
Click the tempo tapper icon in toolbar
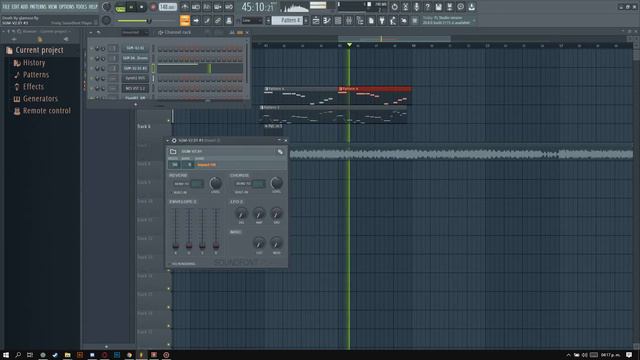coord(393,20)
